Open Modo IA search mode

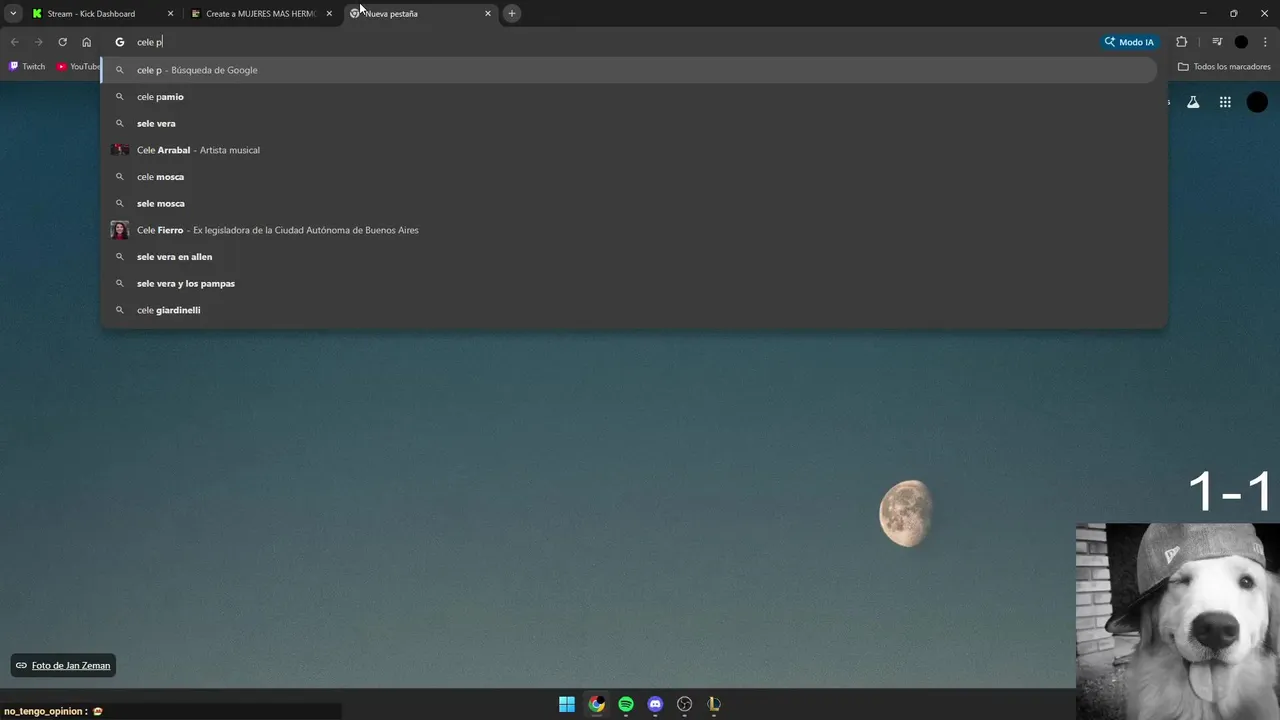pos(1128,42)
